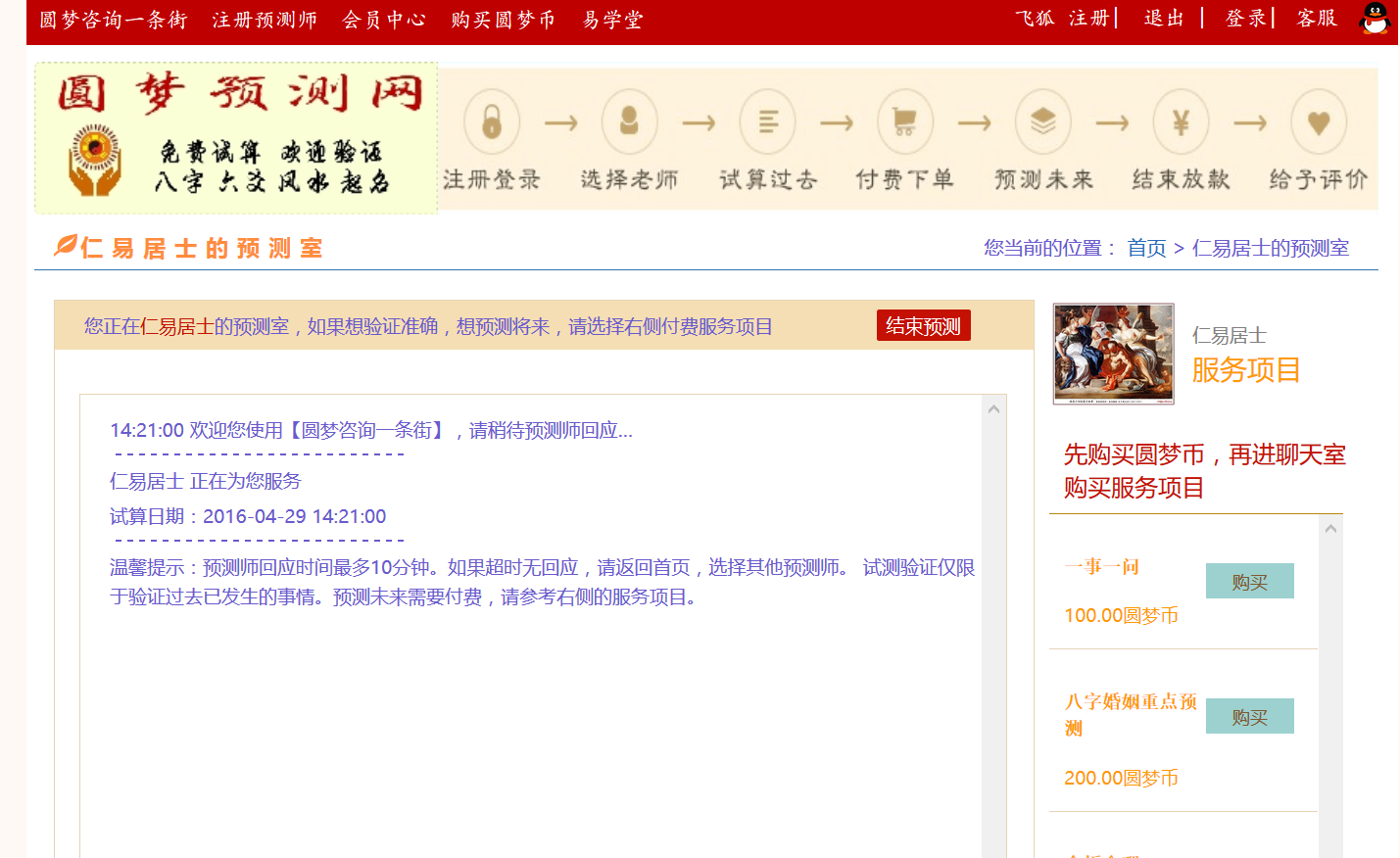Select 购买圆梦币 in the top navigation
Image resolution: width=1400 pixels, height=858 pixels.
[504, 19]
